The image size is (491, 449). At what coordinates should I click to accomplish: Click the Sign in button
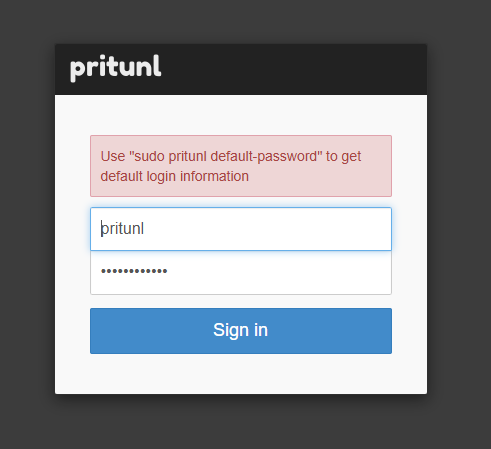tap(241, 331)
